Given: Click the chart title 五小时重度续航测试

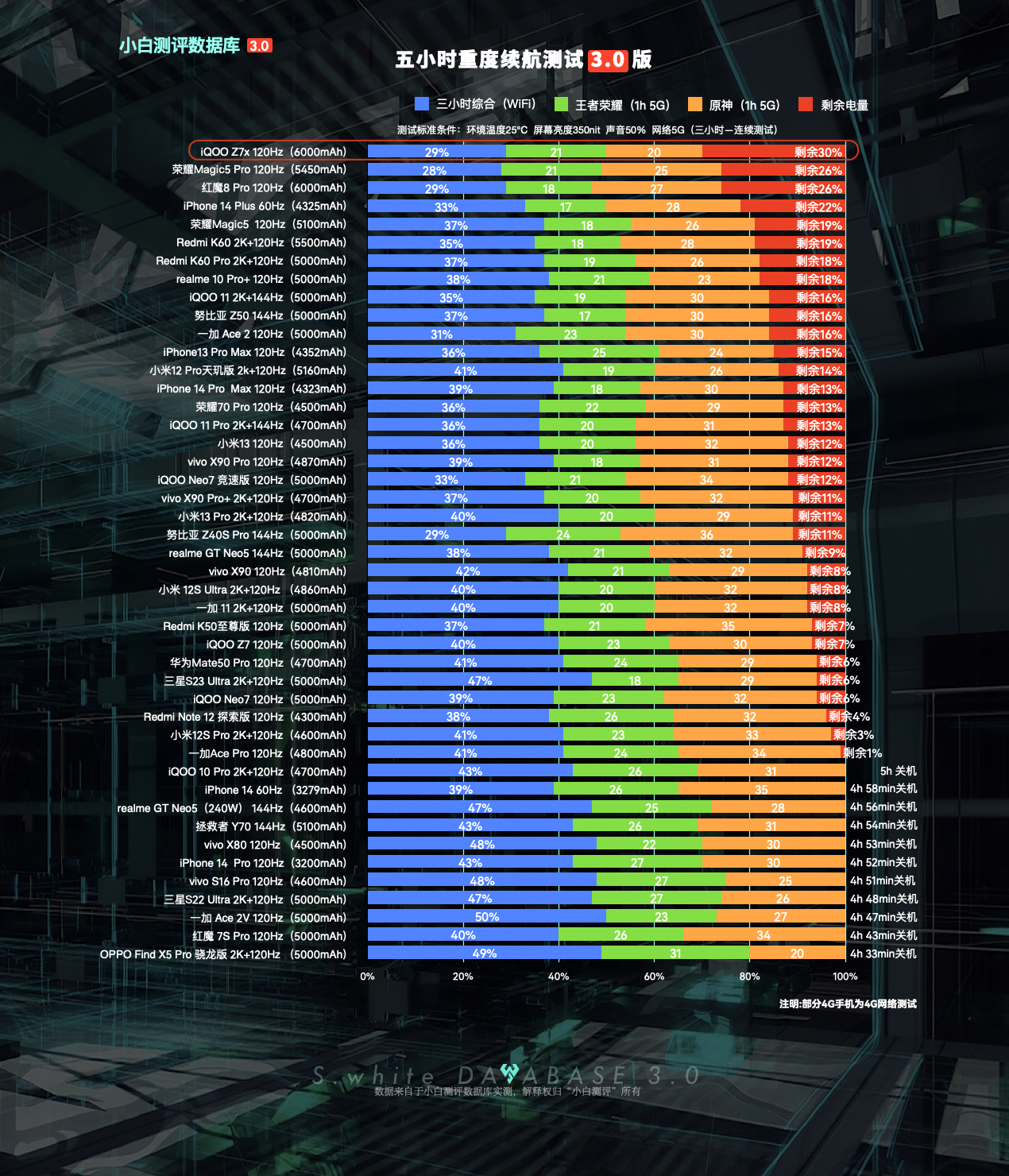Looking at the screenshot, I should (x=489, y=60).
